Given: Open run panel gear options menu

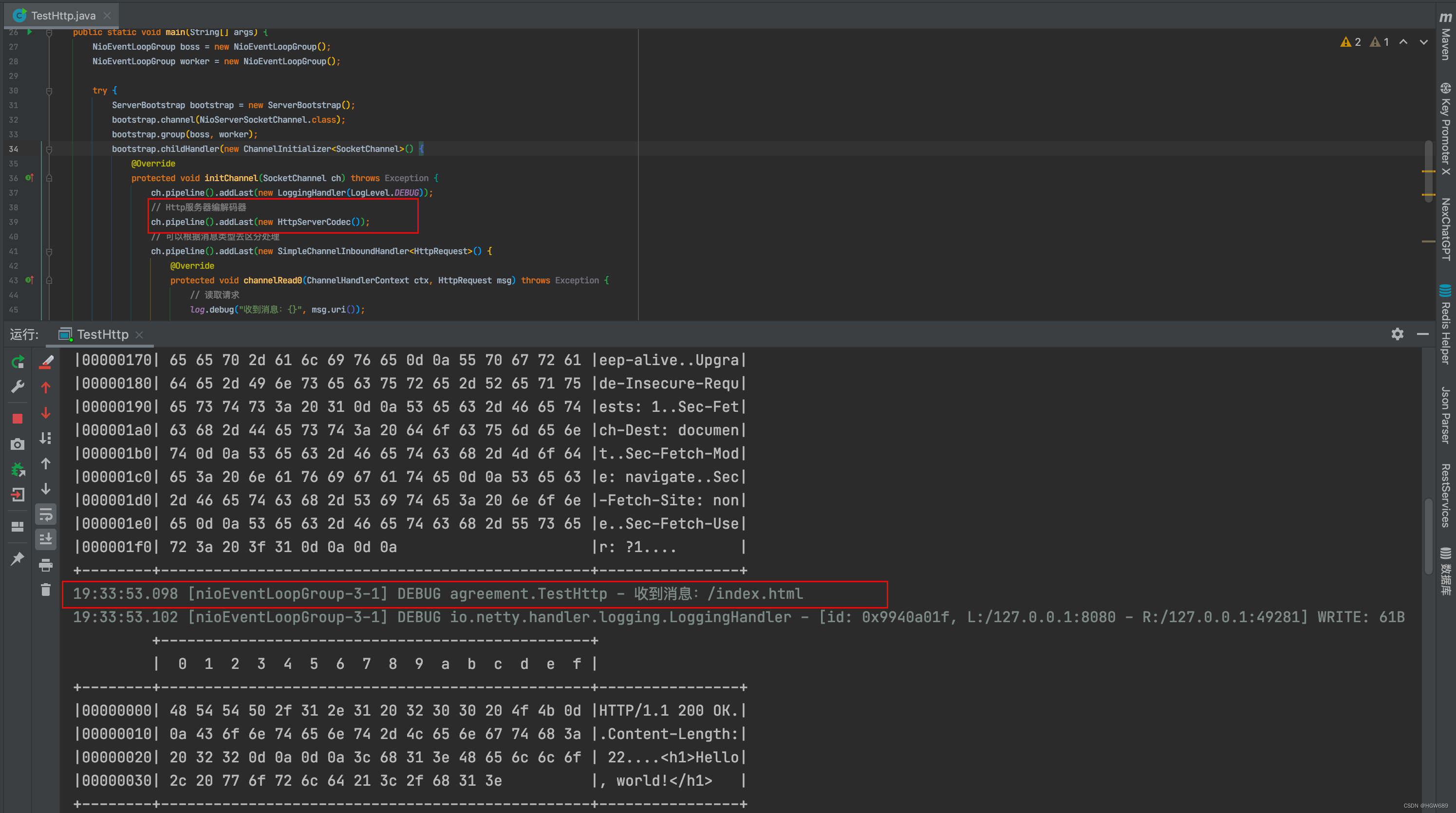Looking at the screenshot, I should pos(1397,334).
